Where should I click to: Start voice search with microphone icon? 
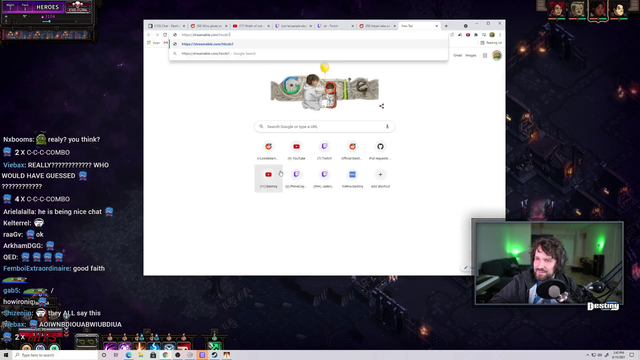(387, 127)
